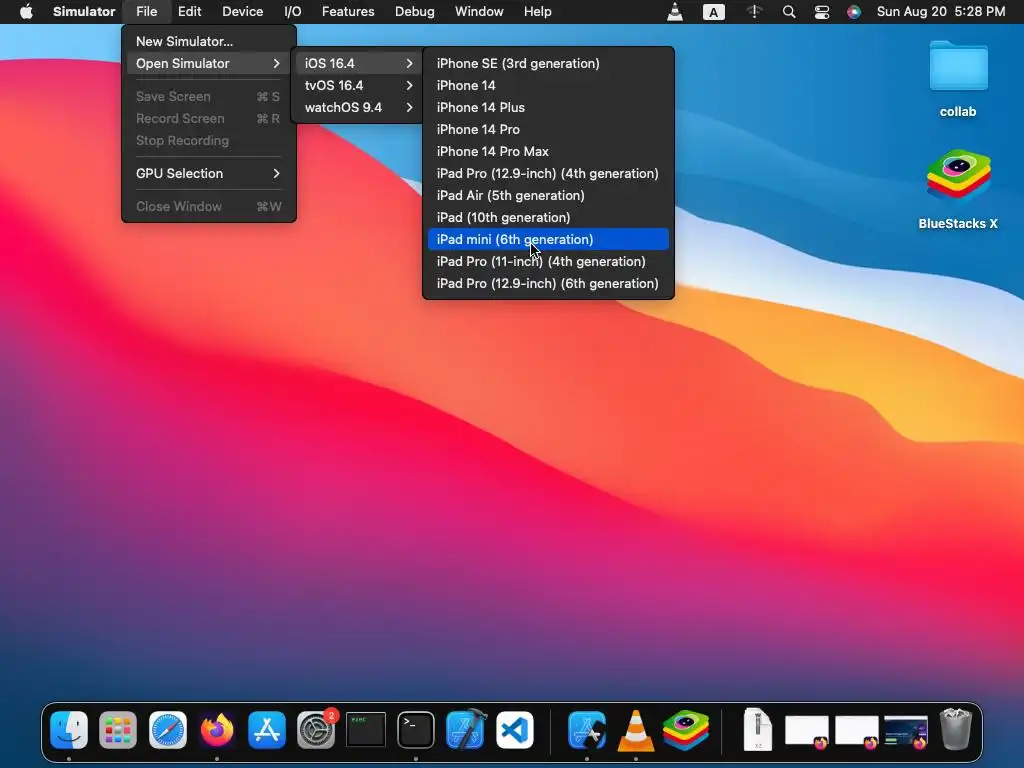Choose New Simulator... from File menu
The image size is (1024, 768).
[209, 41]
